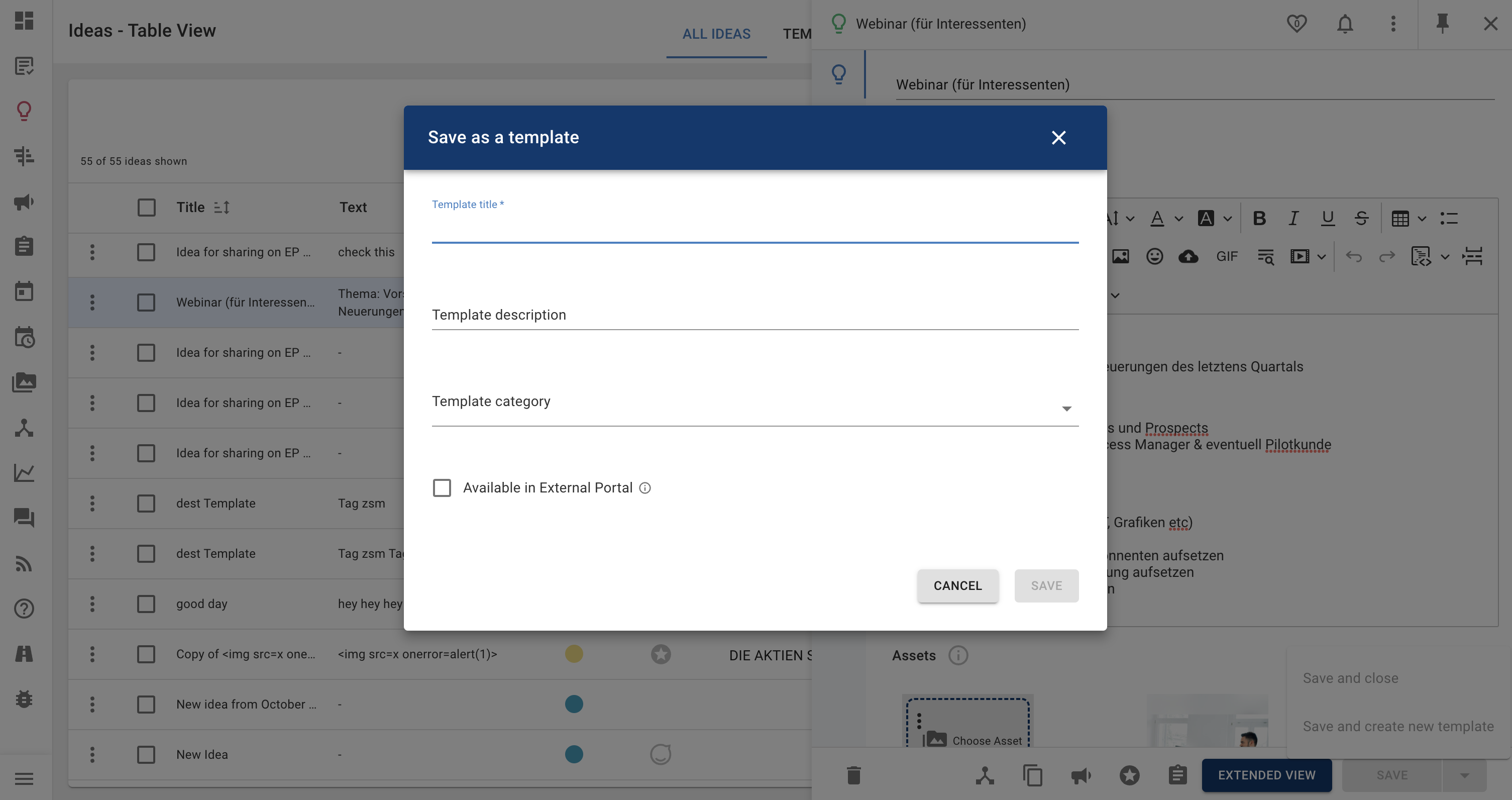Open row menu for good day idea

tap(92, 604)
